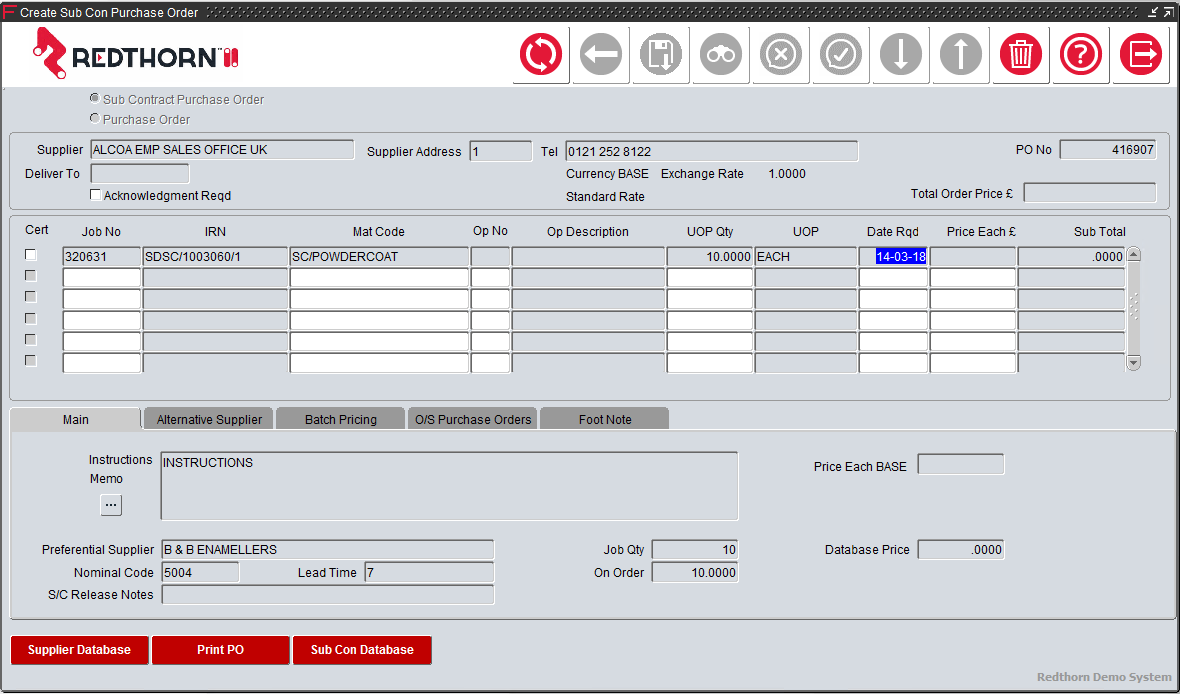Tick the Cert checkbox for job 320631
Viewport: 1180px width, 694px height.
click(x=30, y=255)
